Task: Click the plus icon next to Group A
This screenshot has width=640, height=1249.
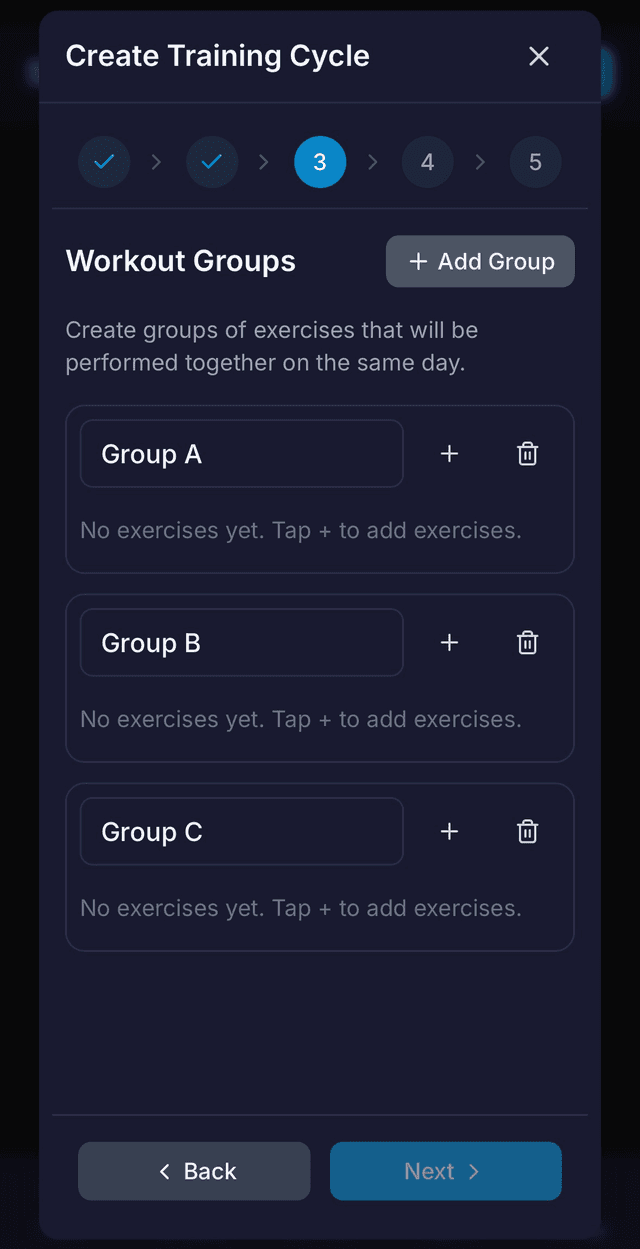Action: [x=449, y=453]
